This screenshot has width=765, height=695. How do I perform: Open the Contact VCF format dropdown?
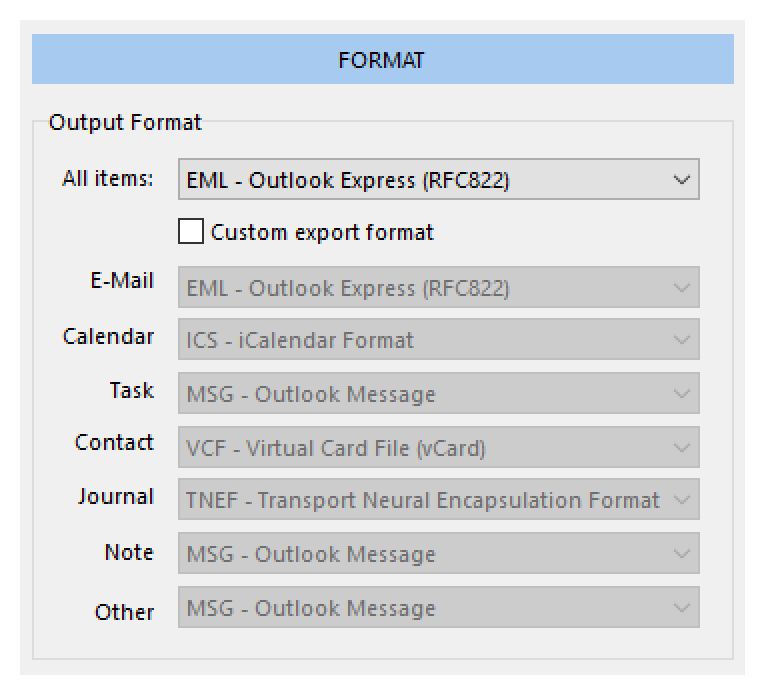coord(438,448)
